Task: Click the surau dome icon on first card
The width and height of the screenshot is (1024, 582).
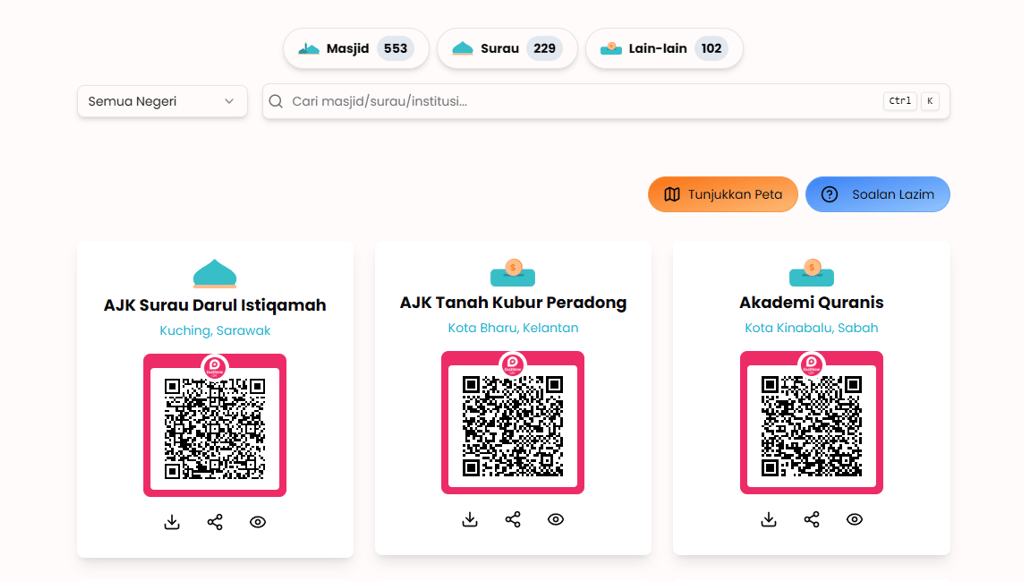Action: (215, 274)
